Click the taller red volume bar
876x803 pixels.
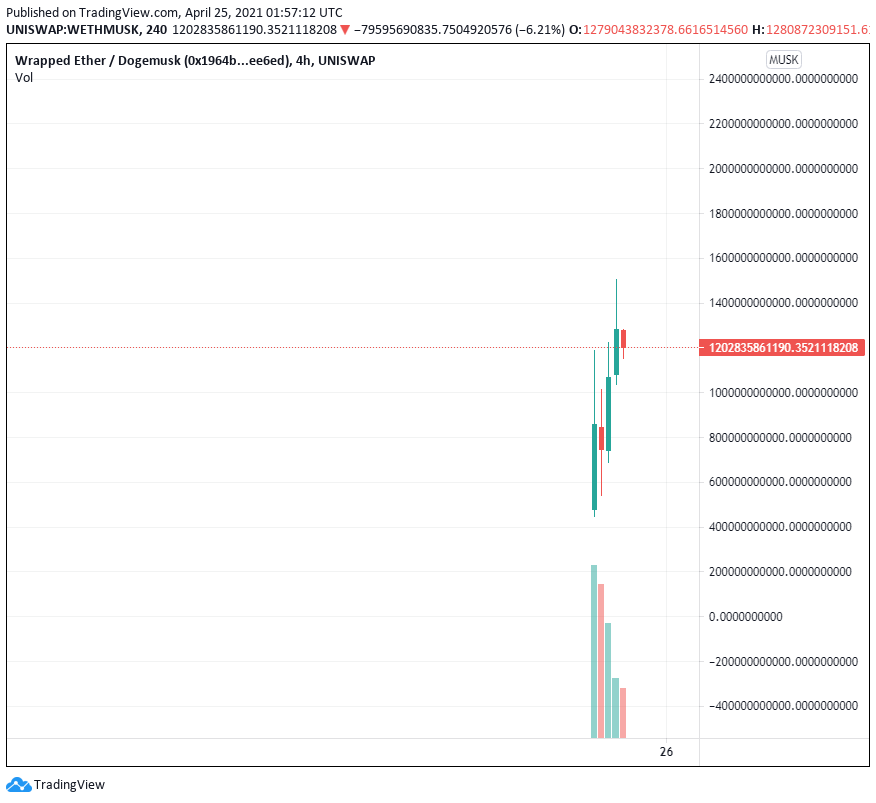[601, 661]
